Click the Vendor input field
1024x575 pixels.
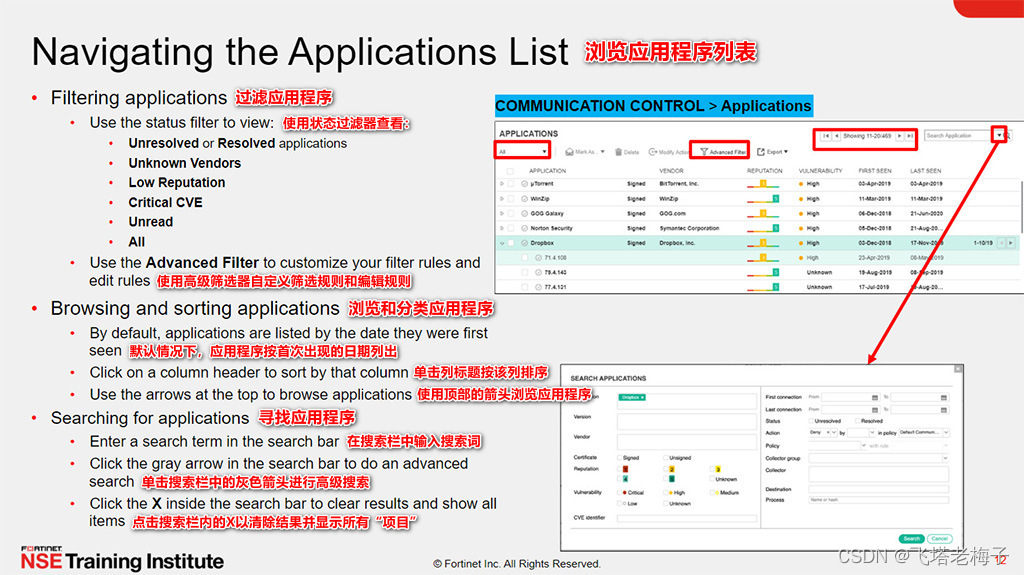[x=686, y=442]
